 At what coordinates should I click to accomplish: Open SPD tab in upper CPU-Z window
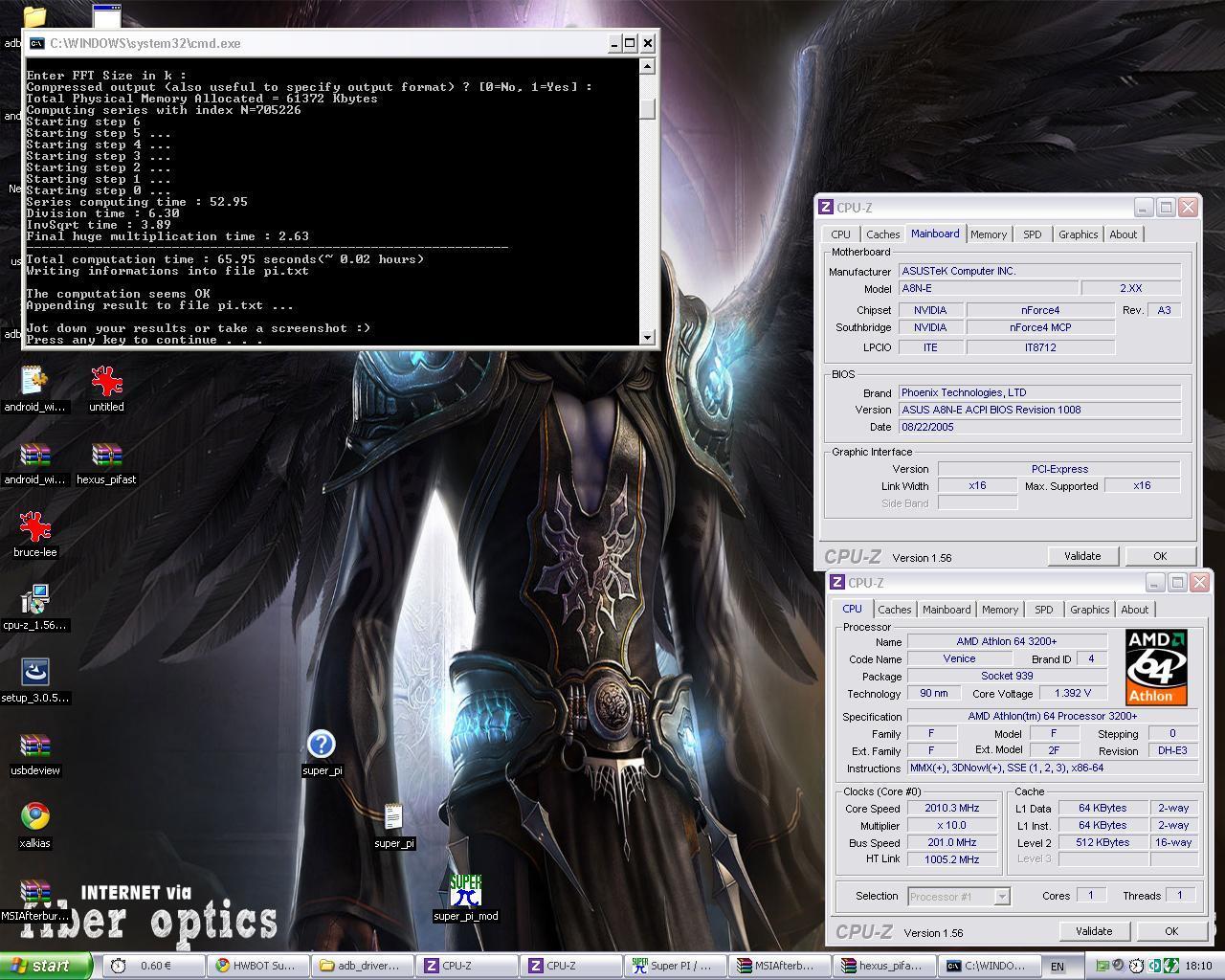(x=1032, y=234)
